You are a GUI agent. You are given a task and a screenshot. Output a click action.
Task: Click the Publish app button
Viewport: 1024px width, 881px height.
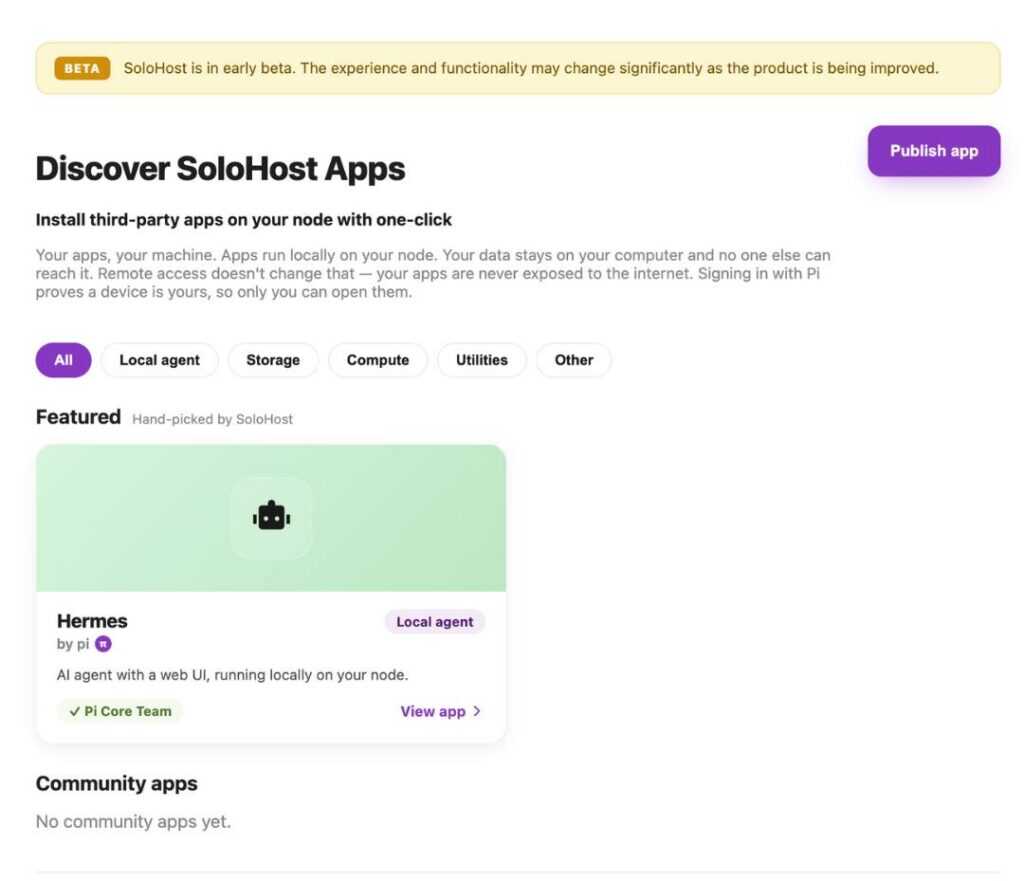(x=934, y=151)
